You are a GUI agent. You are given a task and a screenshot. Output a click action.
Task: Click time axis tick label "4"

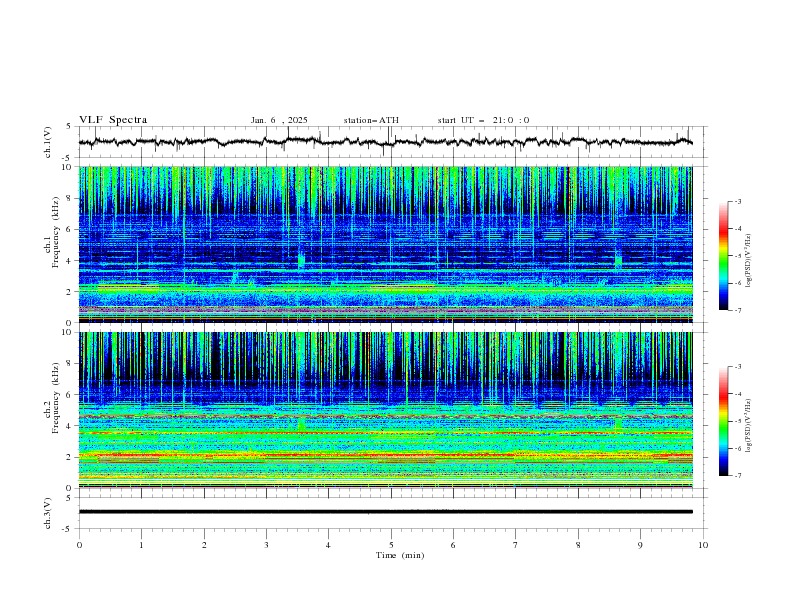328,545
